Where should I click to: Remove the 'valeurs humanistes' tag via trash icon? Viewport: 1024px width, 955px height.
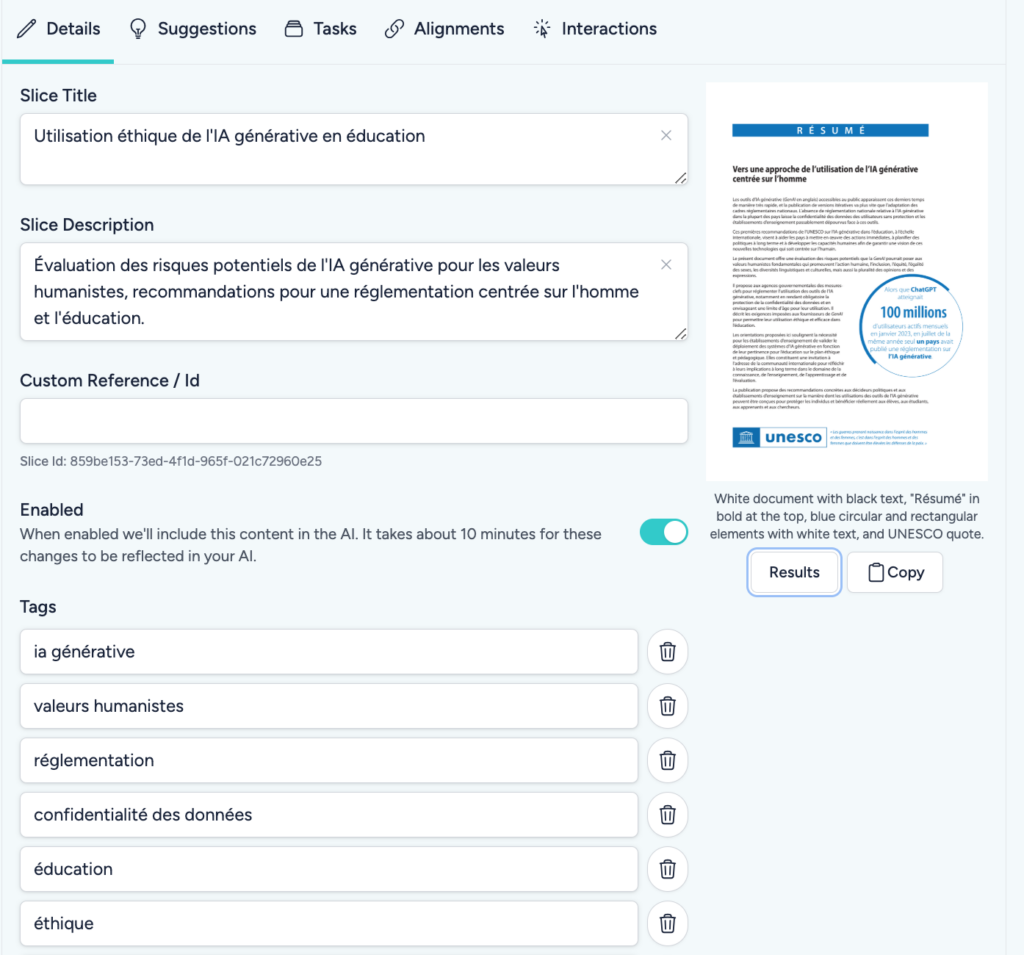coord(667,706)
